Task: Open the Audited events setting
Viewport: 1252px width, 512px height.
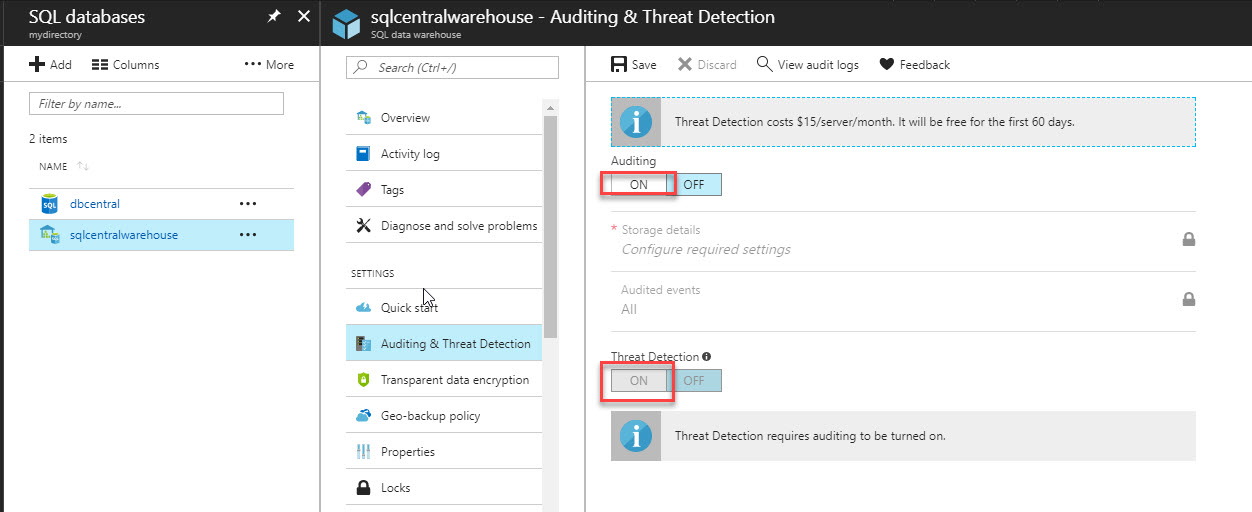Action: [x=903, y=300]
